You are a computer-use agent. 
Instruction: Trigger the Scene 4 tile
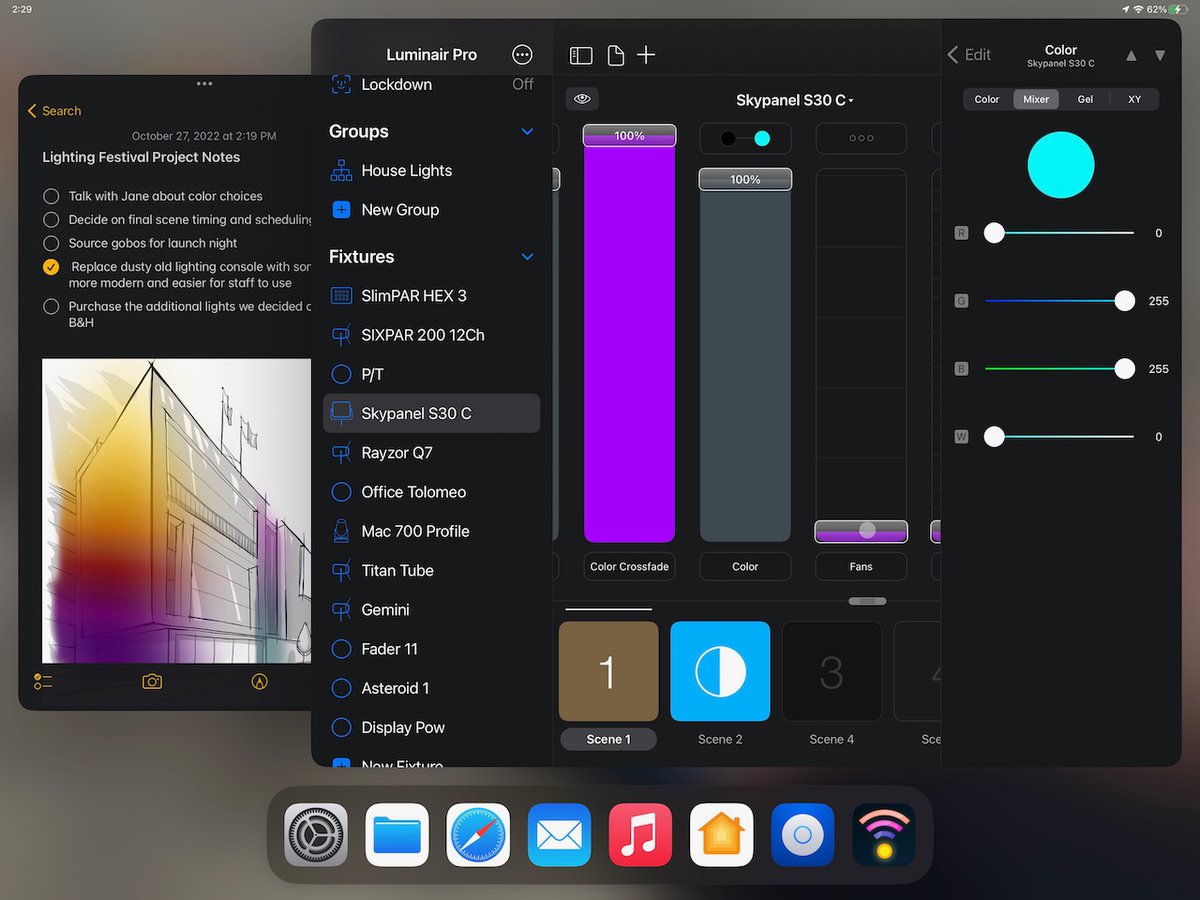coord(832,671)
